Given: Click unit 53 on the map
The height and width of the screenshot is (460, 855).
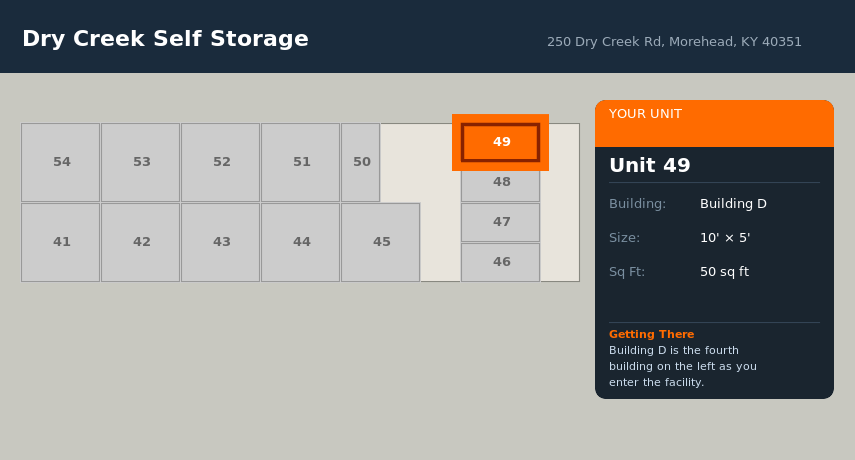Looking at the screenshot, I should tap(140, 162).
